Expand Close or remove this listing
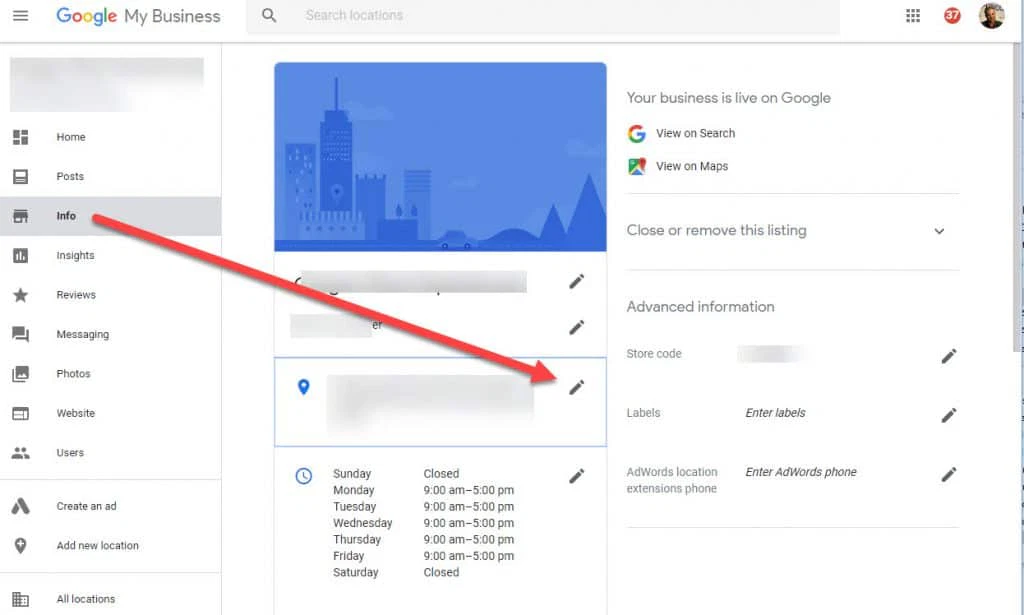The width and height of the screenshot is (1024, 615). pos(939,231)
